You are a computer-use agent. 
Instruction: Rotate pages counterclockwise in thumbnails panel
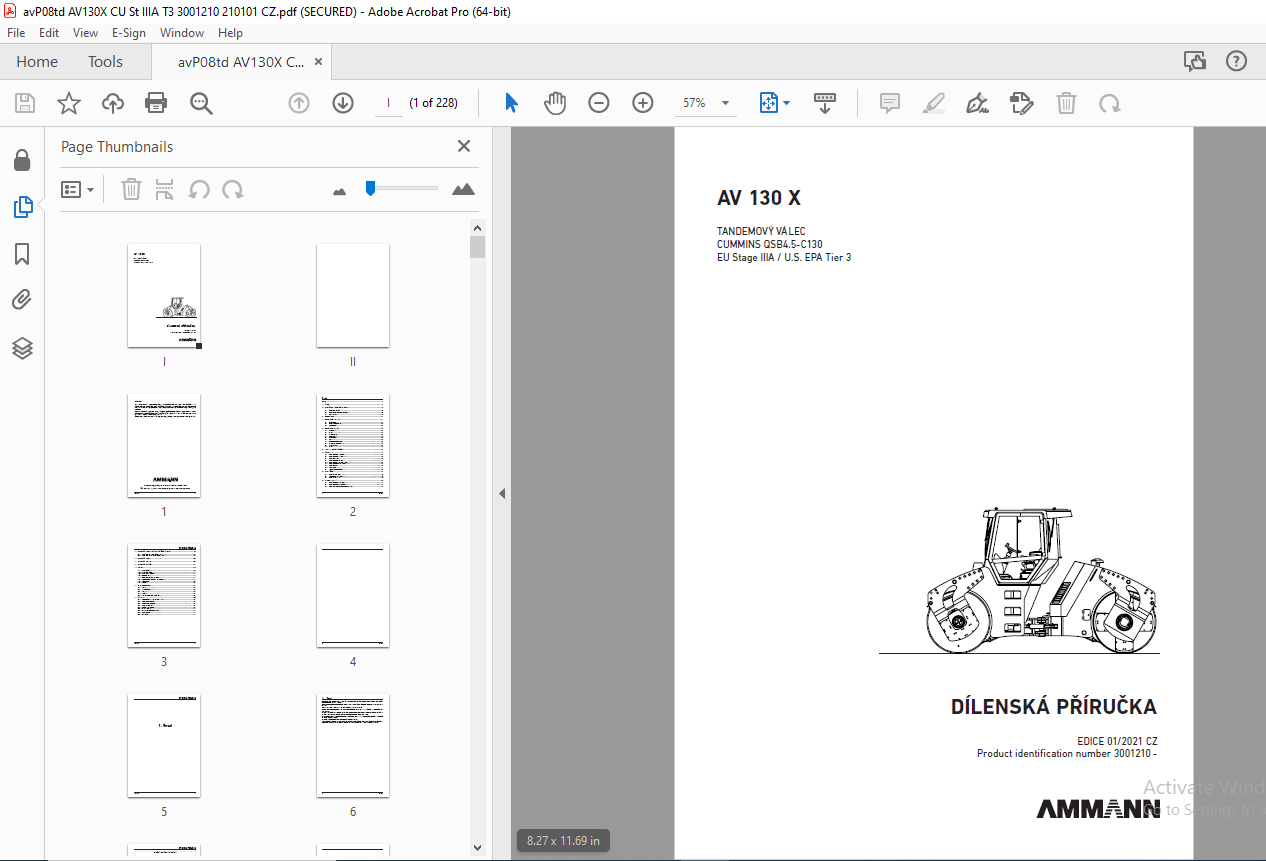(199, 189)
